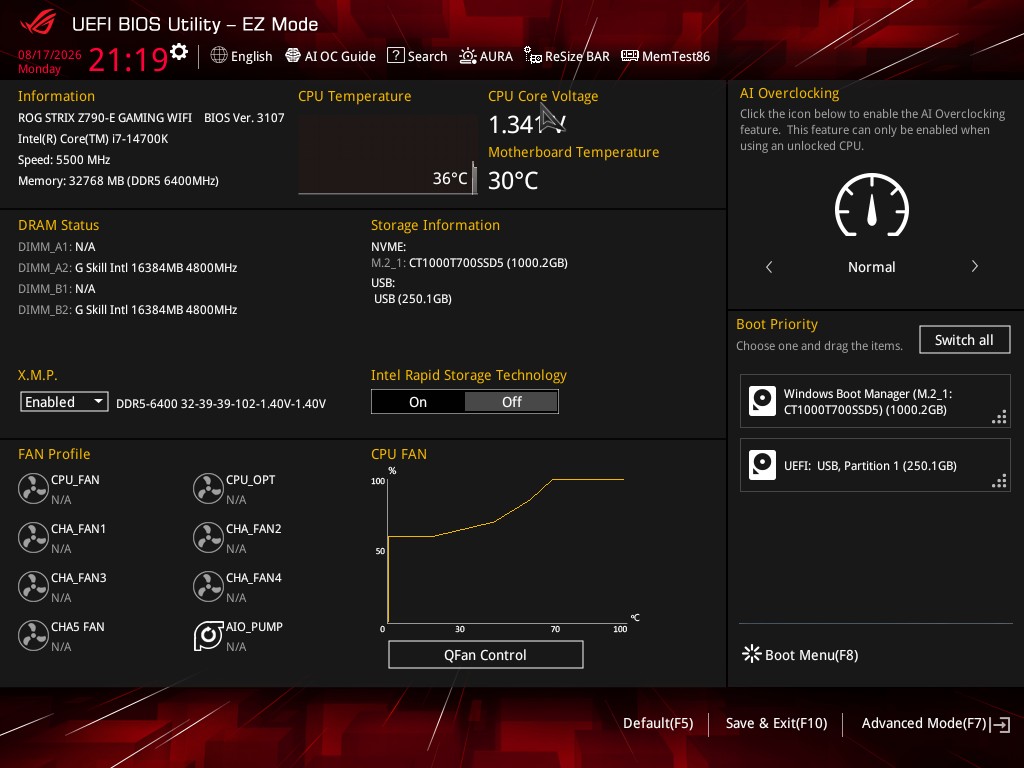Open Boot Menu(F8)
The width and height of the screenshot is (1024, 768).
801,655
